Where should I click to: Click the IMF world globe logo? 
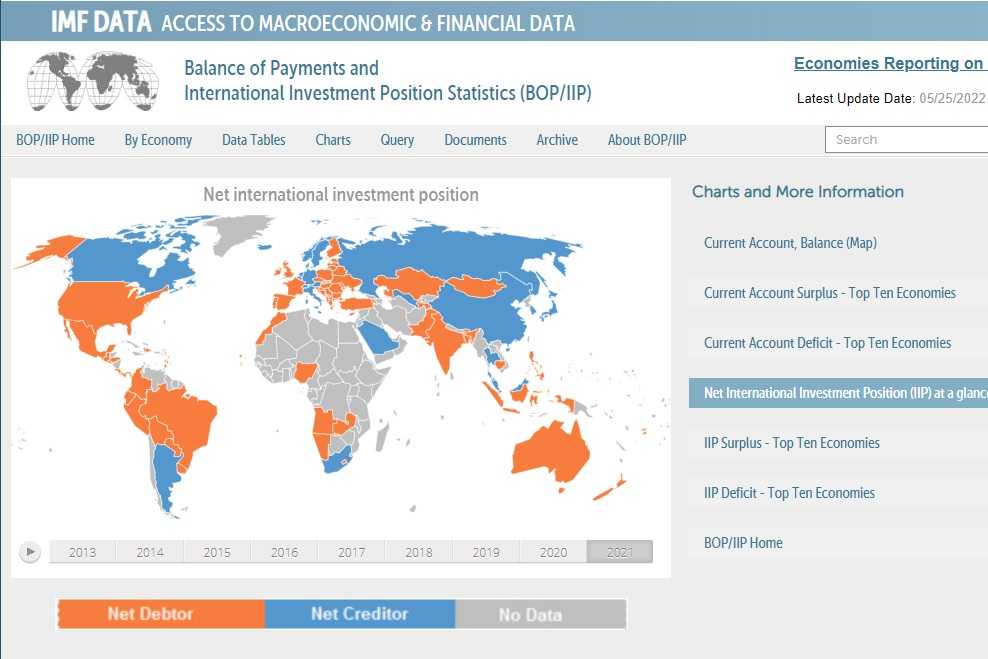[93, 82]
